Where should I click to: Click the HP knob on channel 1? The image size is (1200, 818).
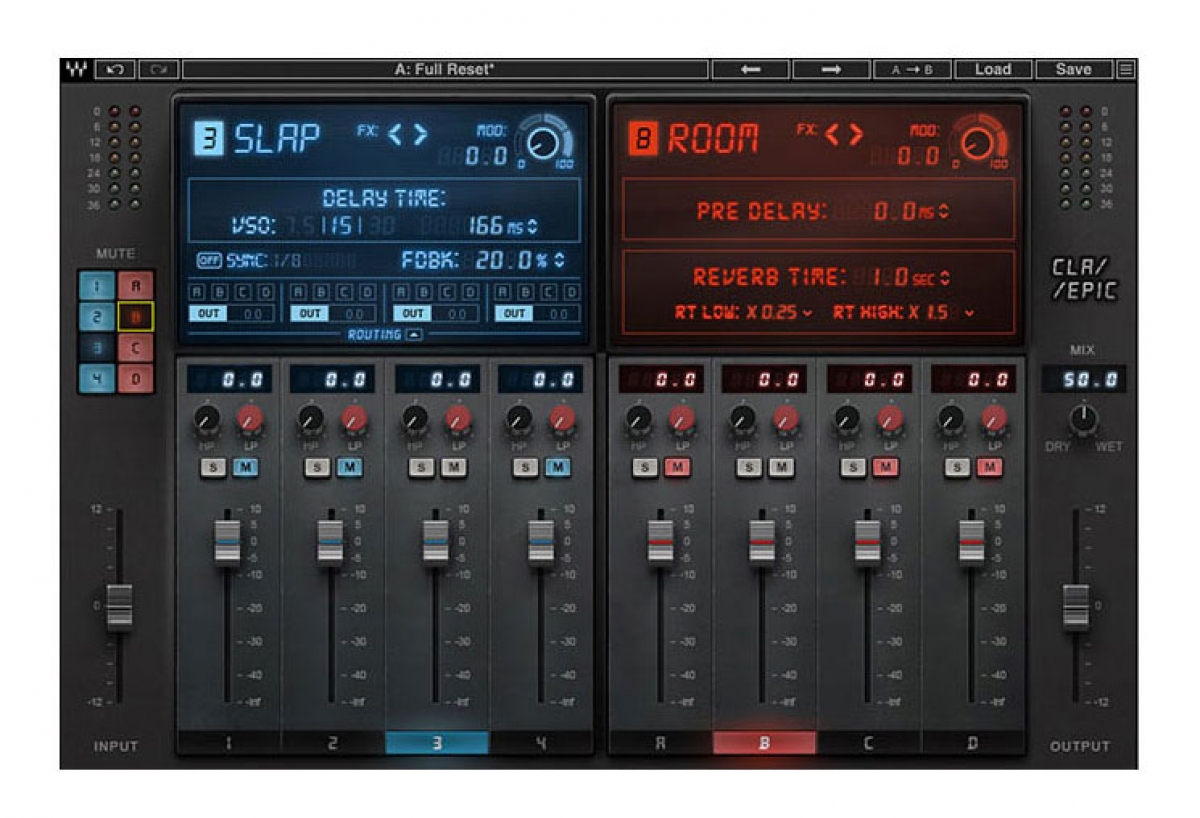tap(206, 419)
